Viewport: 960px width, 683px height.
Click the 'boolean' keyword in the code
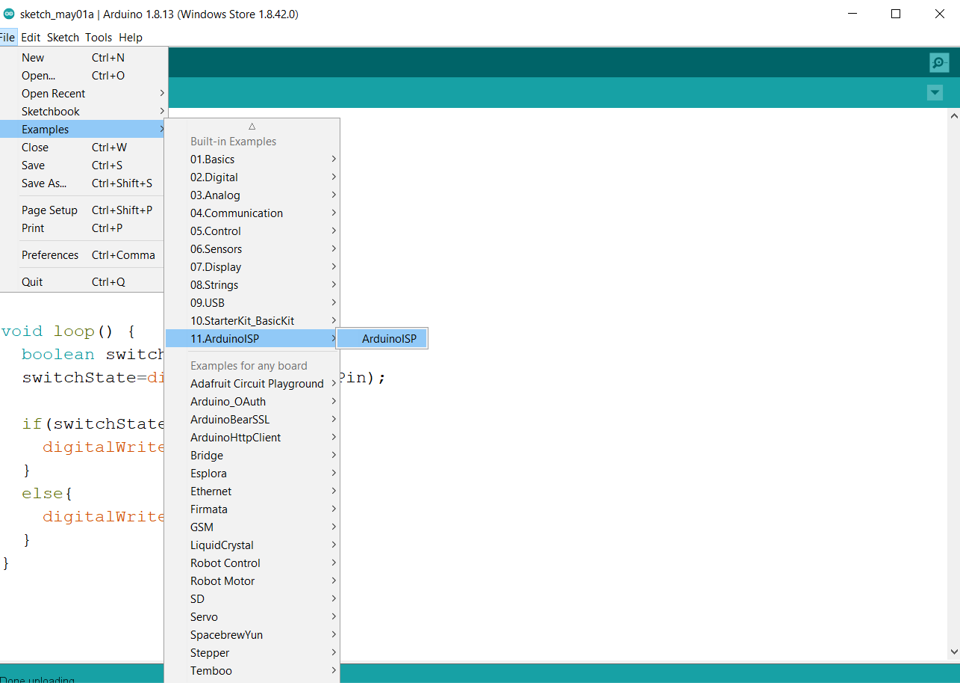click(x=58, y=355)
